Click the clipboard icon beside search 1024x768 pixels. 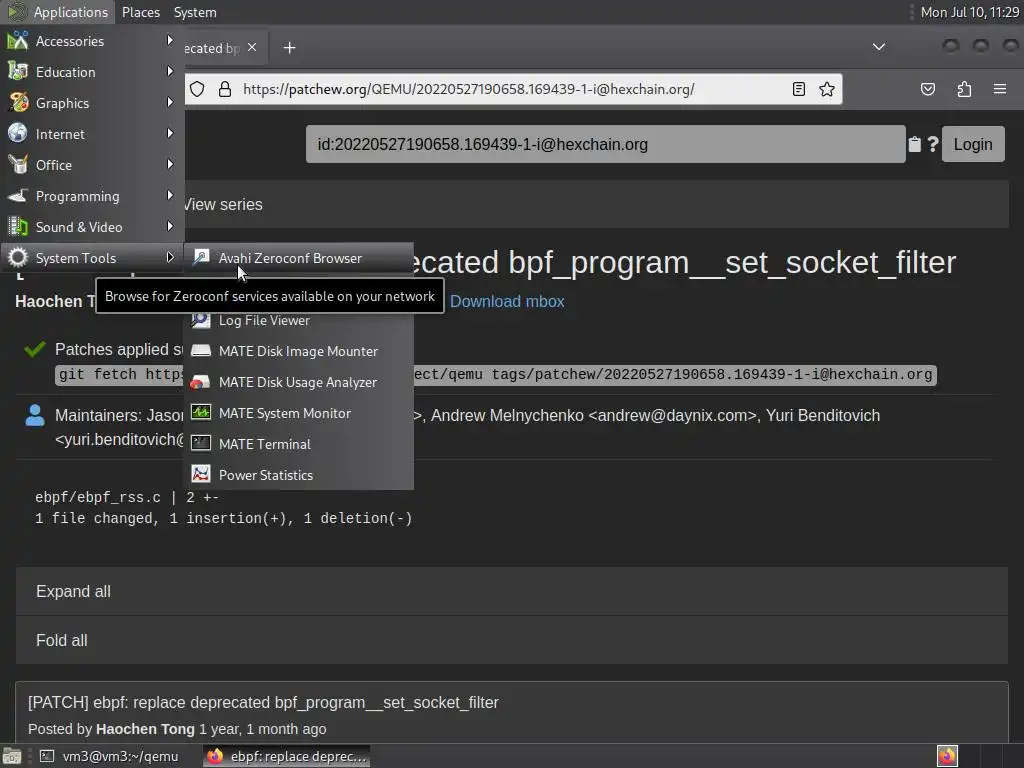pyautogui.click(x=914, y=144)
